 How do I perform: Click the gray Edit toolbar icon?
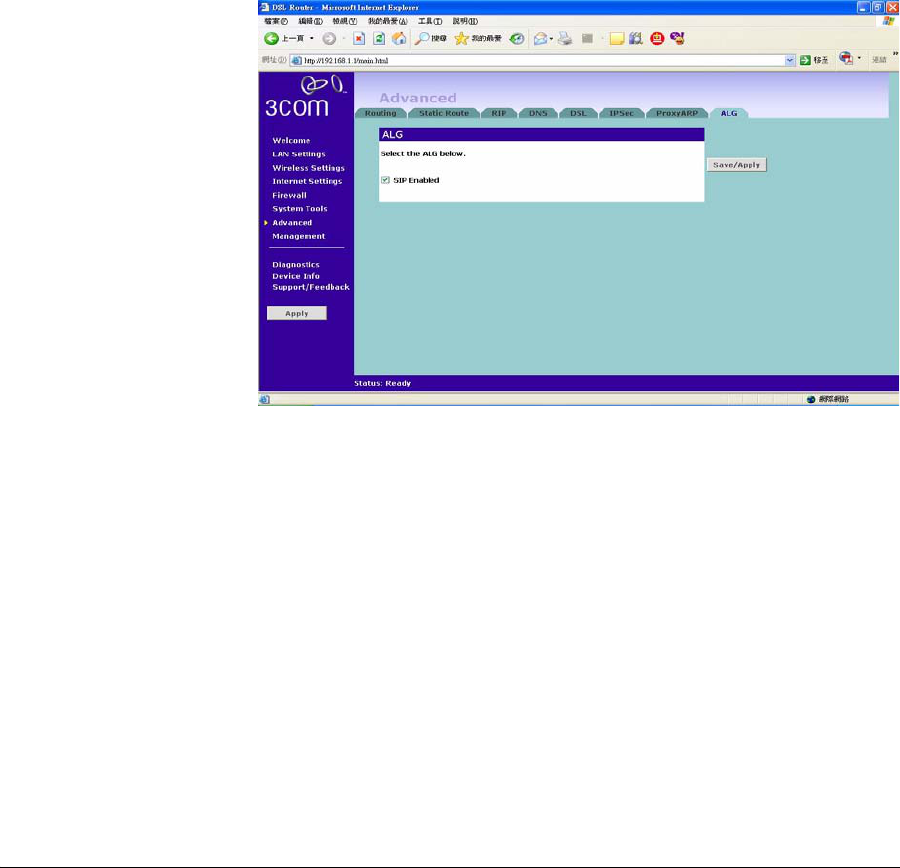[587, 38]
